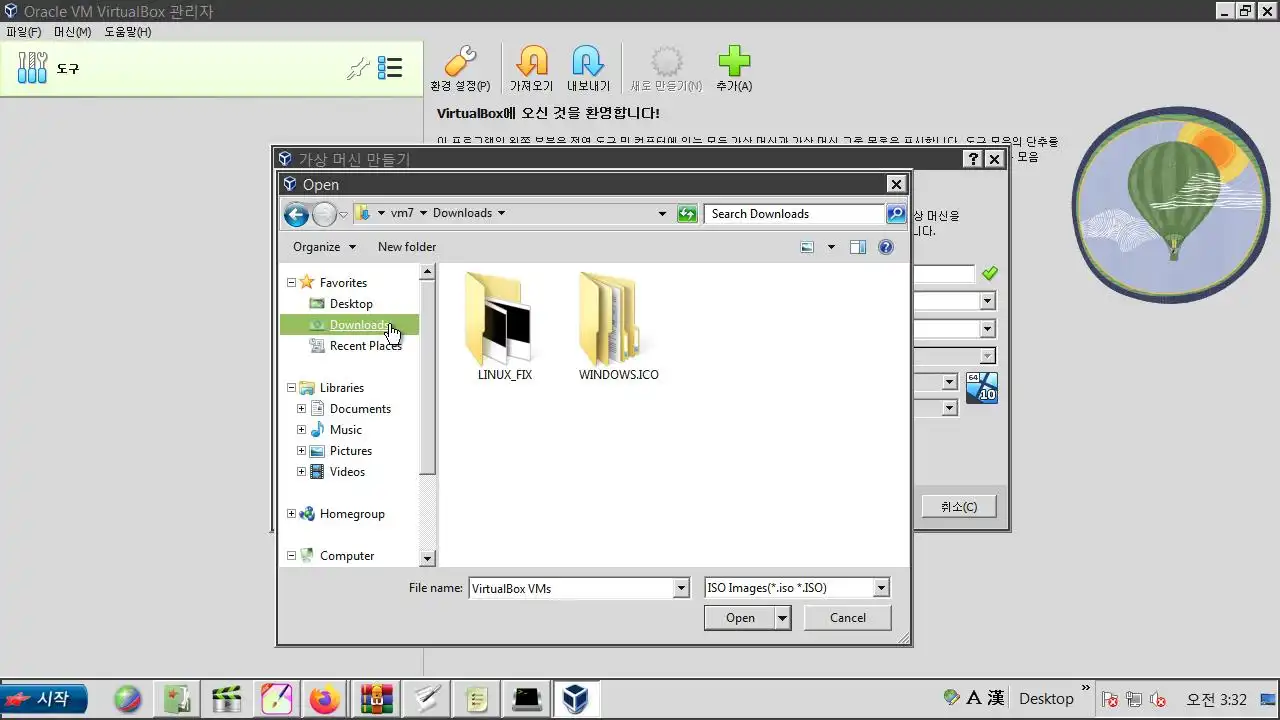The image size is (1280, 720).
Task: Open OS version dropdown in wizard behind
Action: click(949, 382)
